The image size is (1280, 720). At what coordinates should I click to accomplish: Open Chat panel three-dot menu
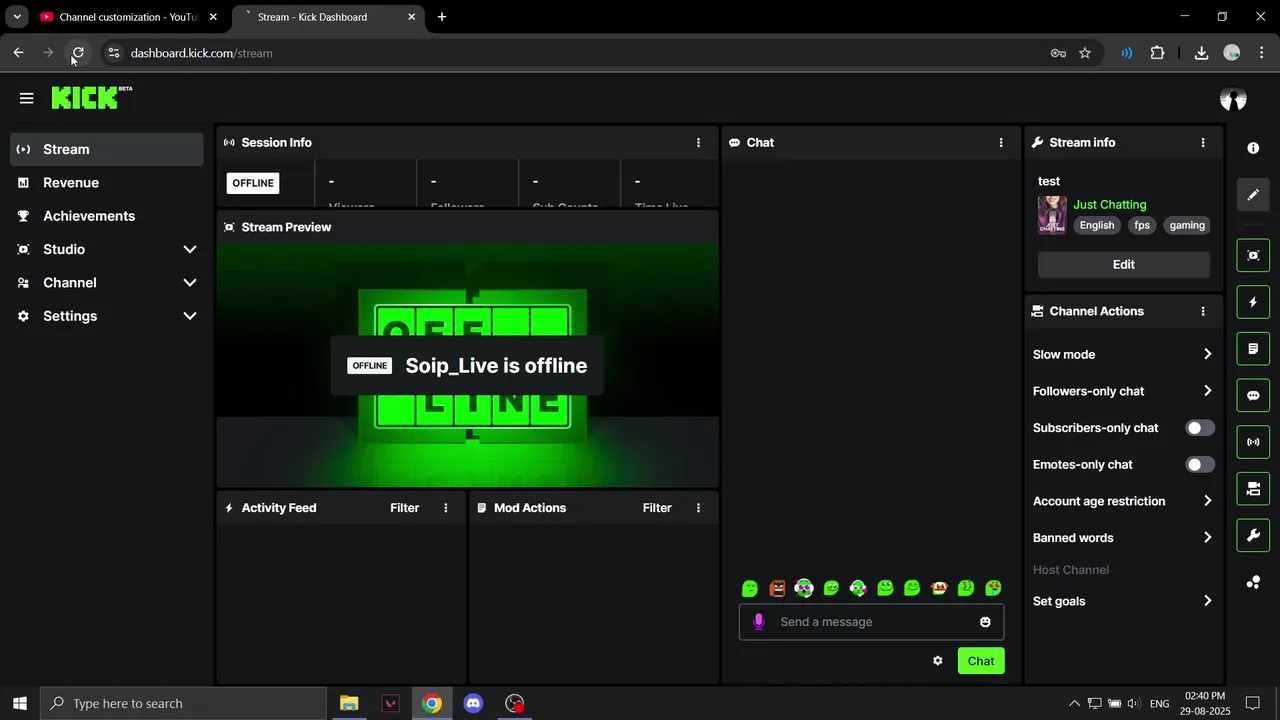1001,143
